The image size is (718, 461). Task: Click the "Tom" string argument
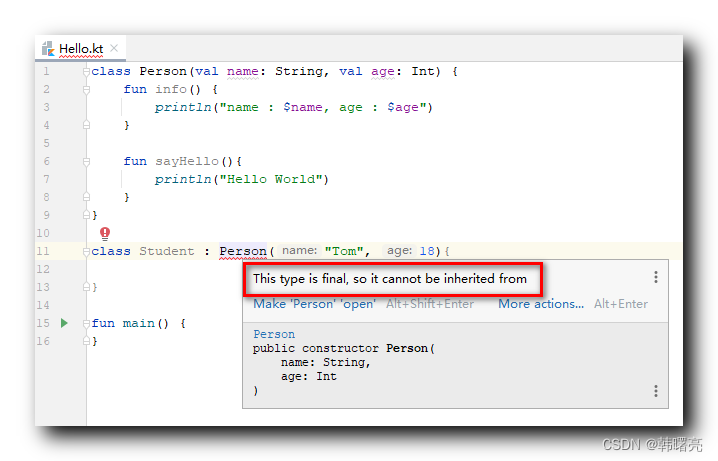(344, 251)
